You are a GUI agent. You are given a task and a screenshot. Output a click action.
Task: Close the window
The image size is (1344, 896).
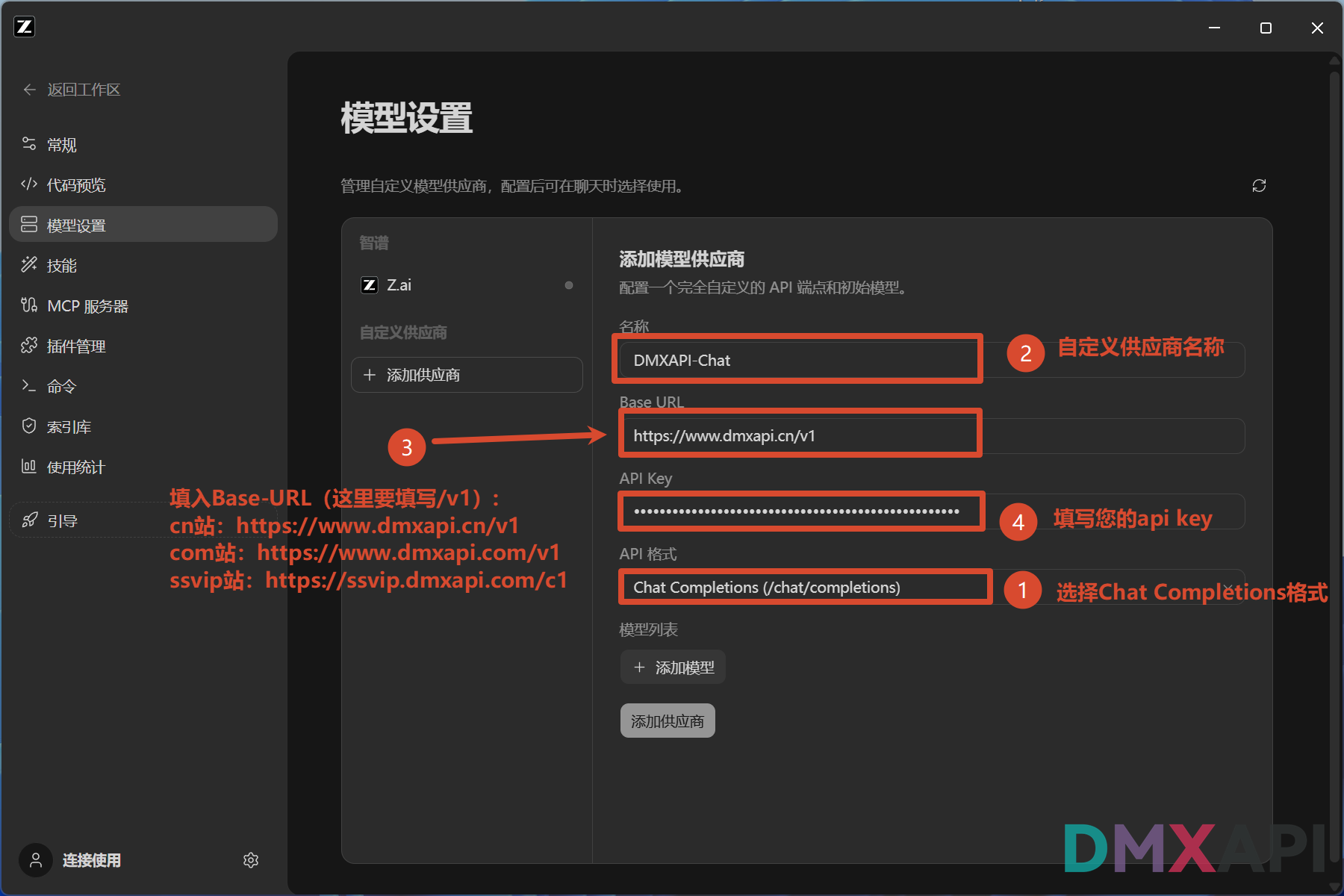1317,28
